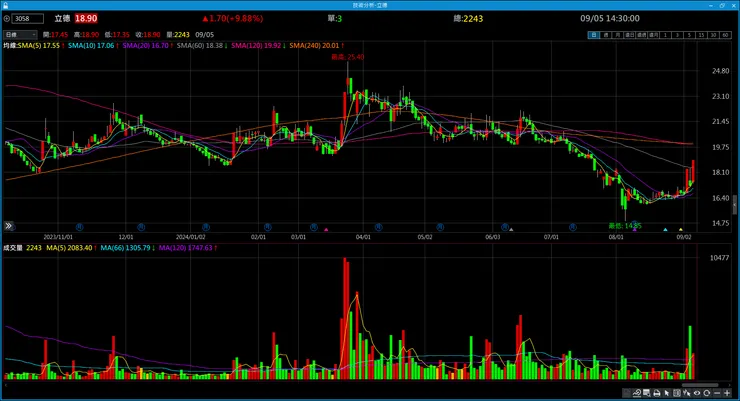This screenshot has width=740, height=401.
Task: Click the pink triangle event marker near 03/01
Action: click(x=326, y=229)
